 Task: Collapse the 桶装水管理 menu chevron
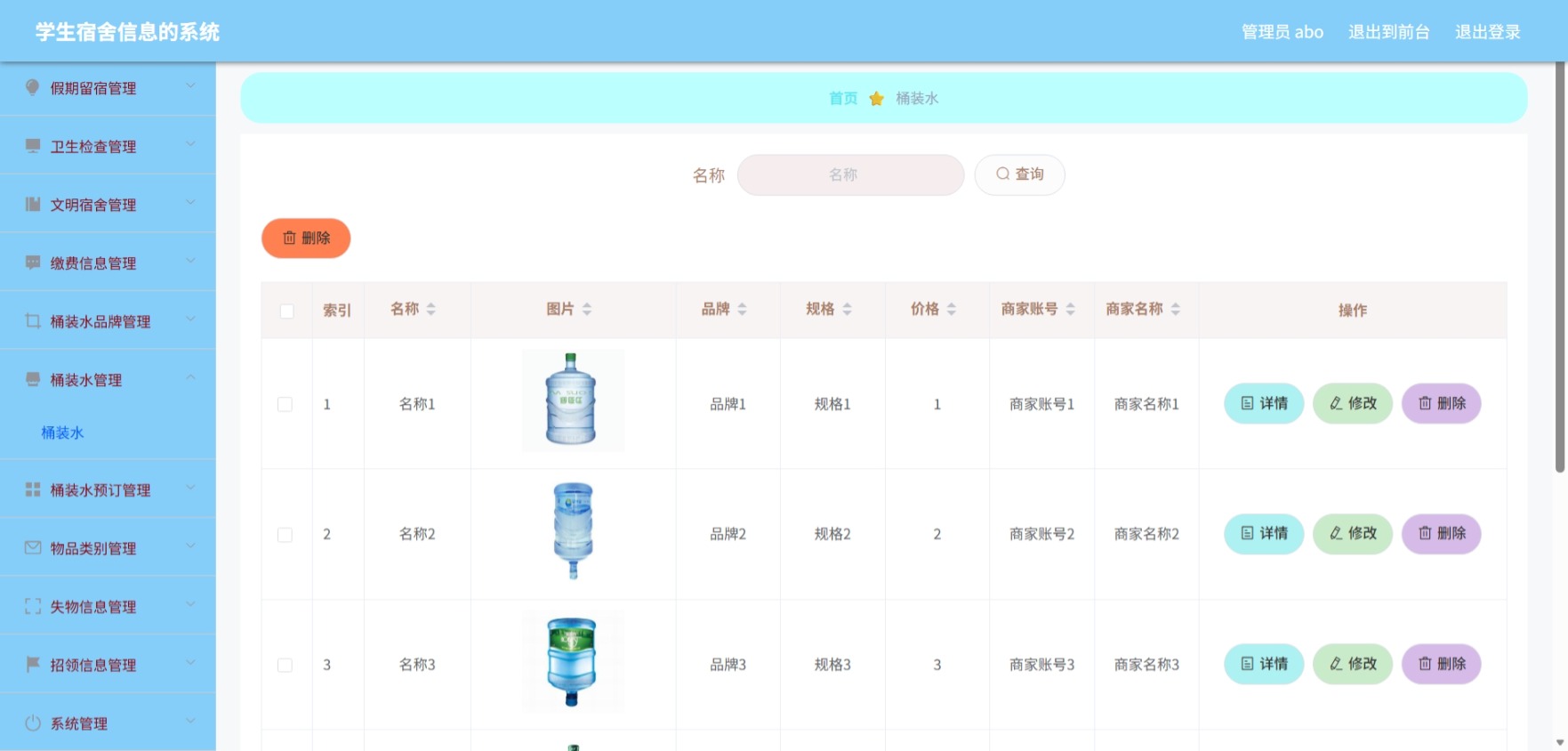pos(190,378)
